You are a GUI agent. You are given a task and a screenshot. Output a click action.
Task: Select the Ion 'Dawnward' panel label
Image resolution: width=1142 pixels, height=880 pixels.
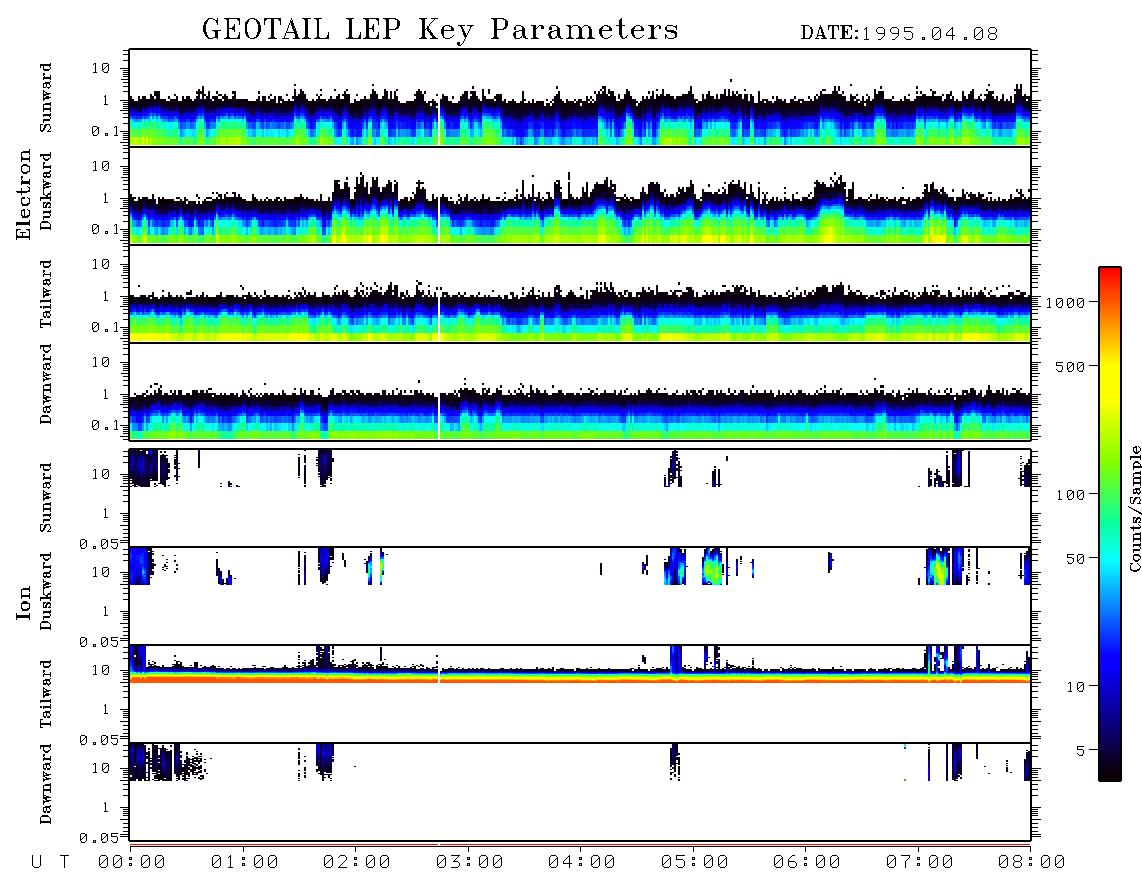[46, 785]
